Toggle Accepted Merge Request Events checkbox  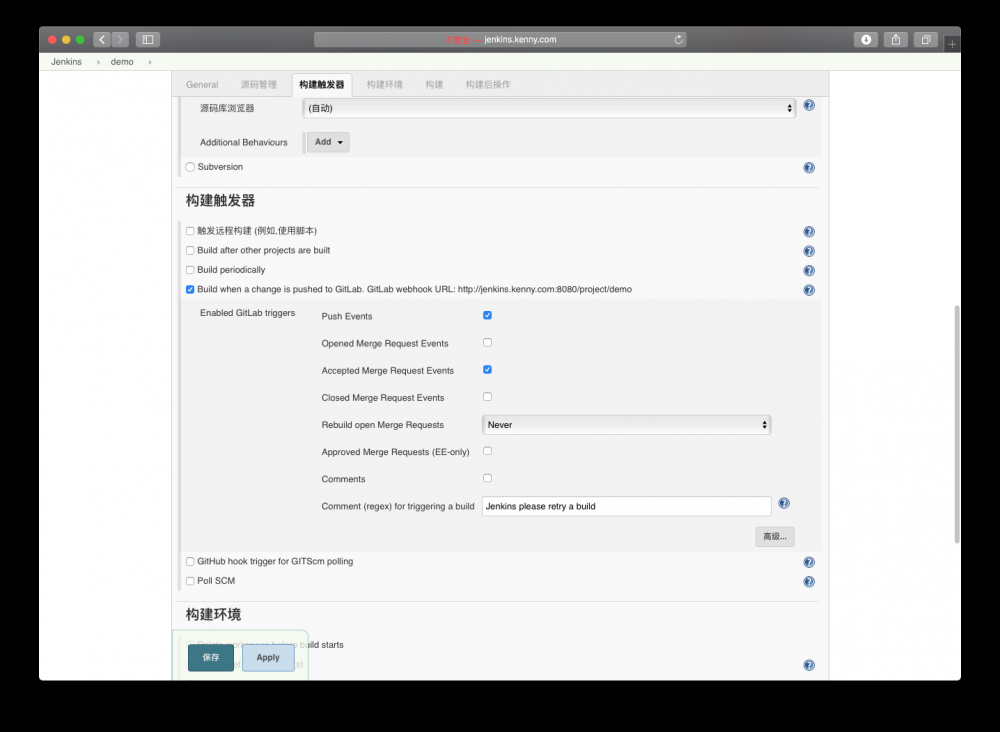pyautogui.click(x=487, y=369)
